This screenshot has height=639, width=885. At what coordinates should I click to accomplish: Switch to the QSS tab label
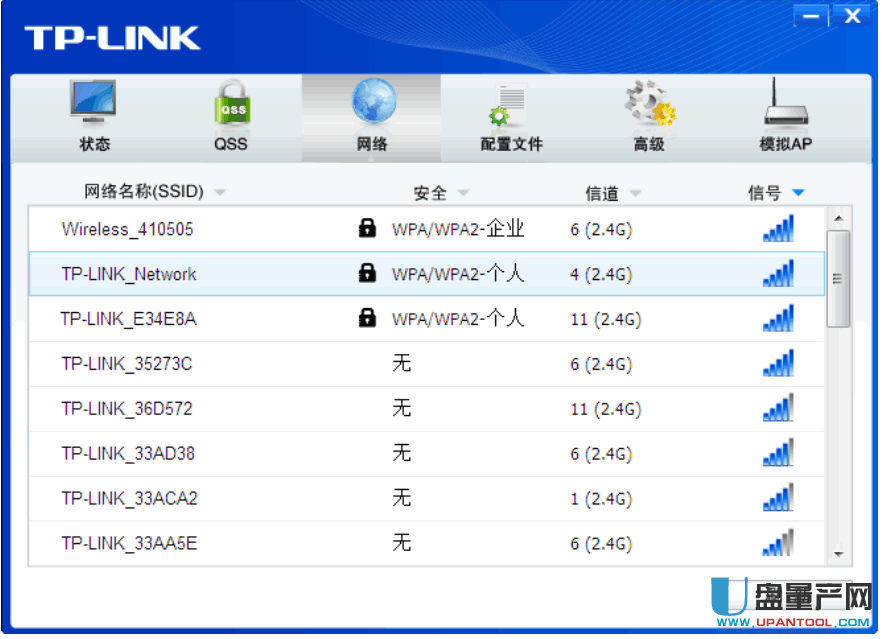(230, 144)
